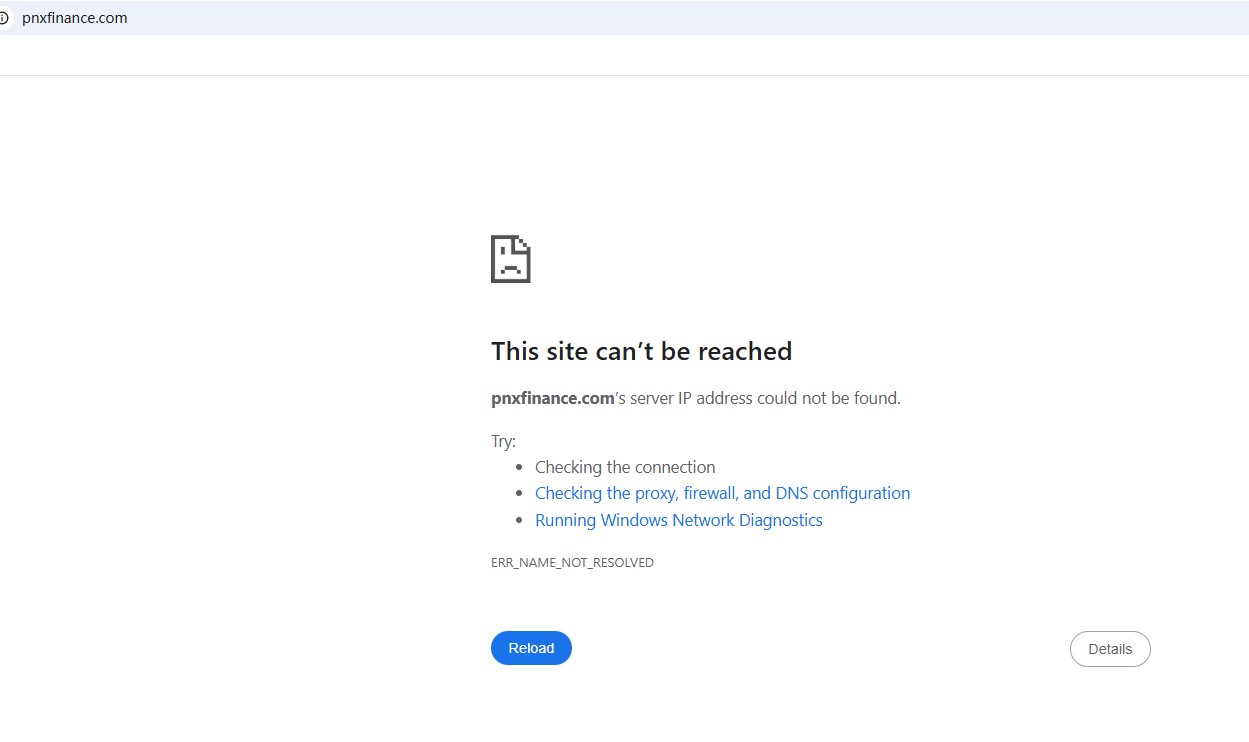Open the Details button
Viewport: 1249px width, 742px height.
pos(1110,649)
